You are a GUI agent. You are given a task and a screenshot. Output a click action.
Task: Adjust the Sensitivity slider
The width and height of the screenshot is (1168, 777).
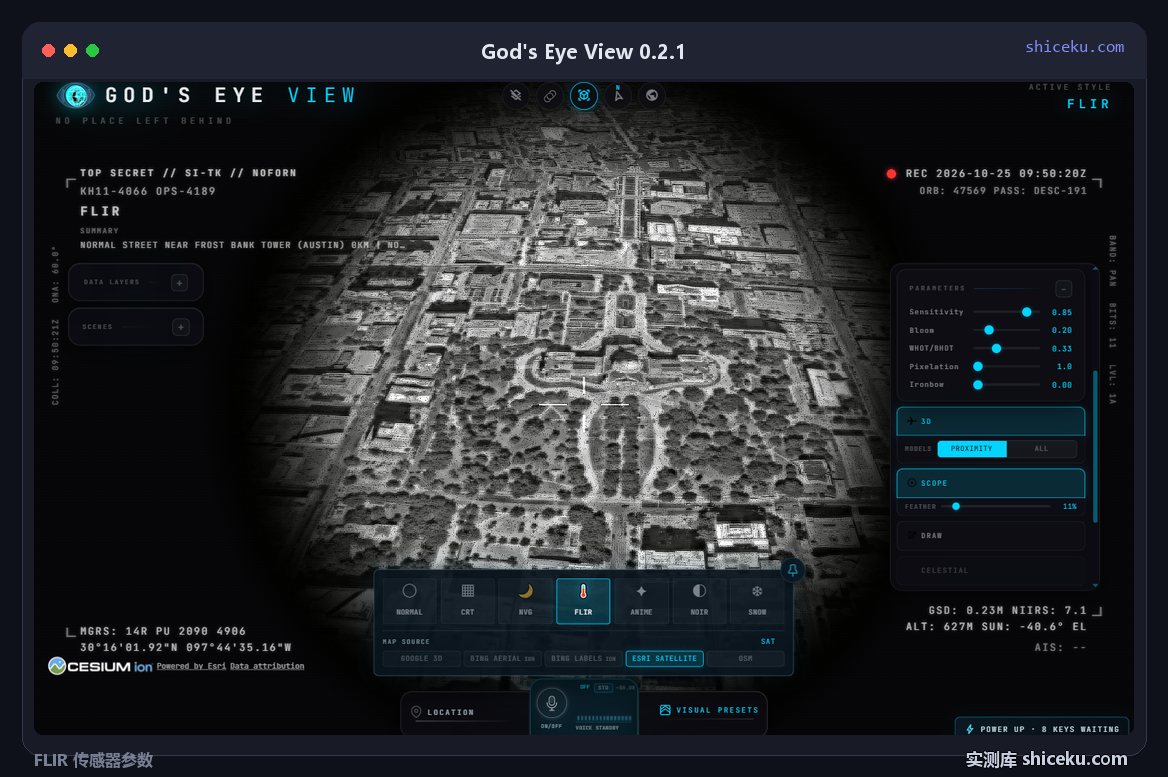[1006, 312]
